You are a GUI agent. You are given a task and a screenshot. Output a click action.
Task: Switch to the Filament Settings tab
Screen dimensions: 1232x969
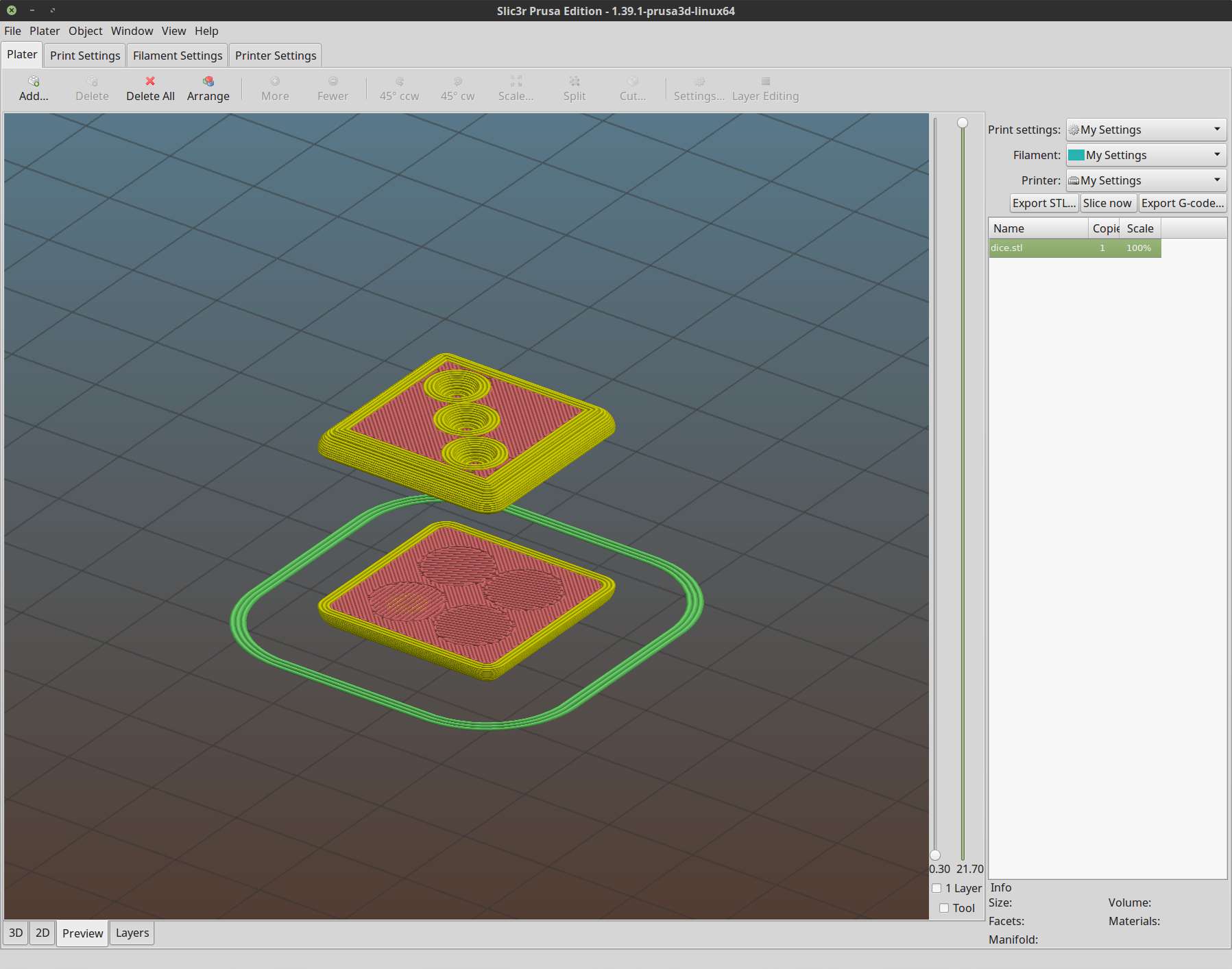tap(178, 56)
